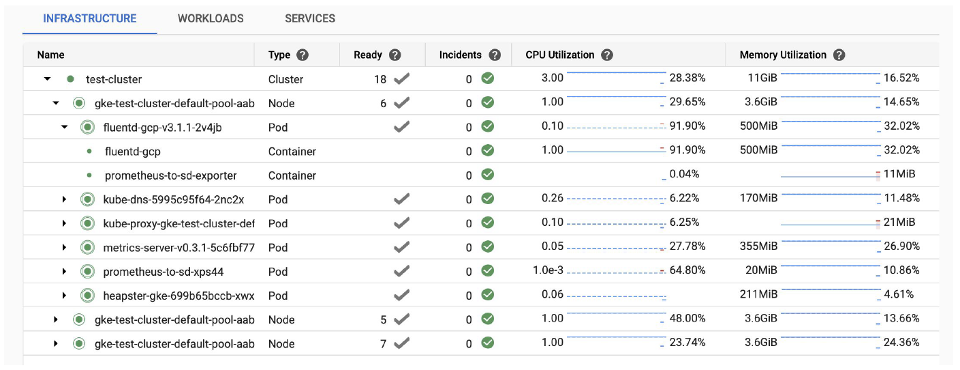Click the status icon of prometheus-to-sd-xps44 pod
This screenshot has height=370, width=960.
(x=87, y=271)
